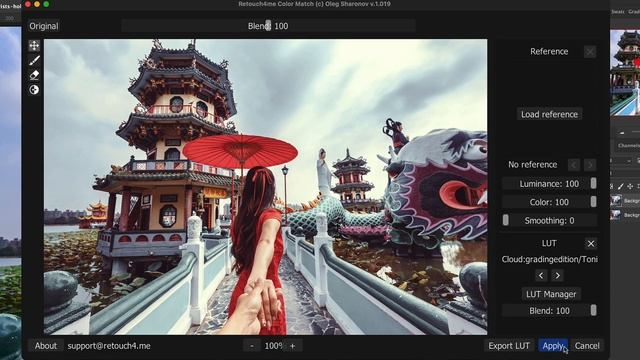
Task: Select the lower Background layer thumbnail in Photoshop
Action: pos(616,215)
